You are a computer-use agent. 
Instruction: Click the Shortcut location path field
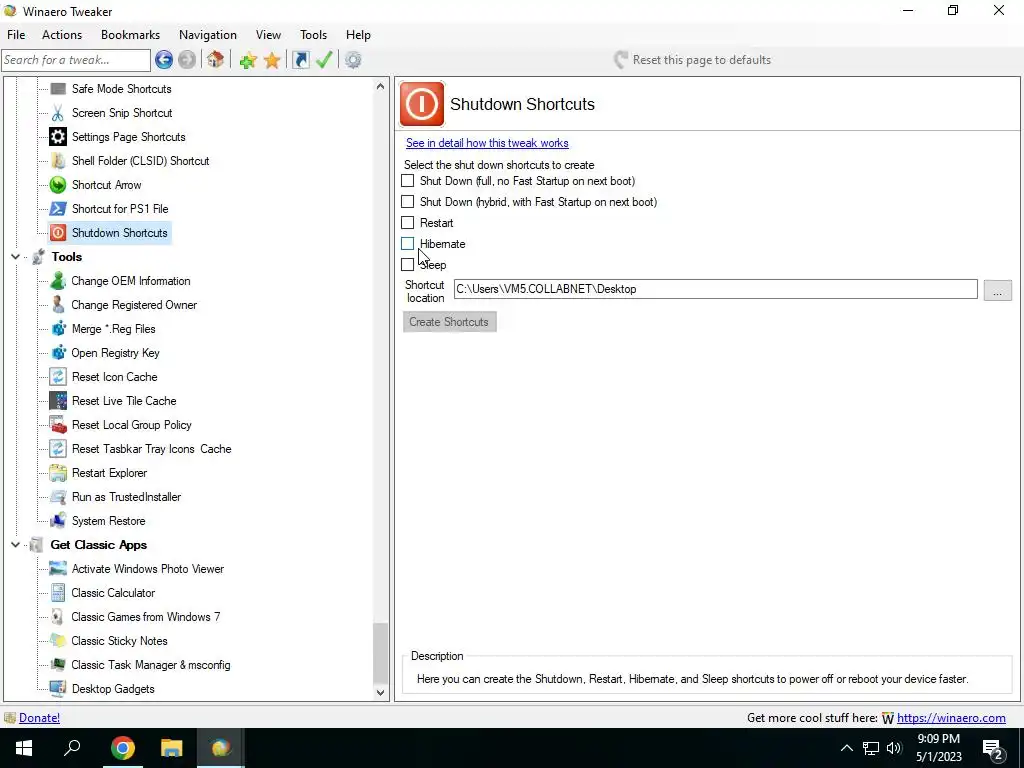[x=716, y=289]
